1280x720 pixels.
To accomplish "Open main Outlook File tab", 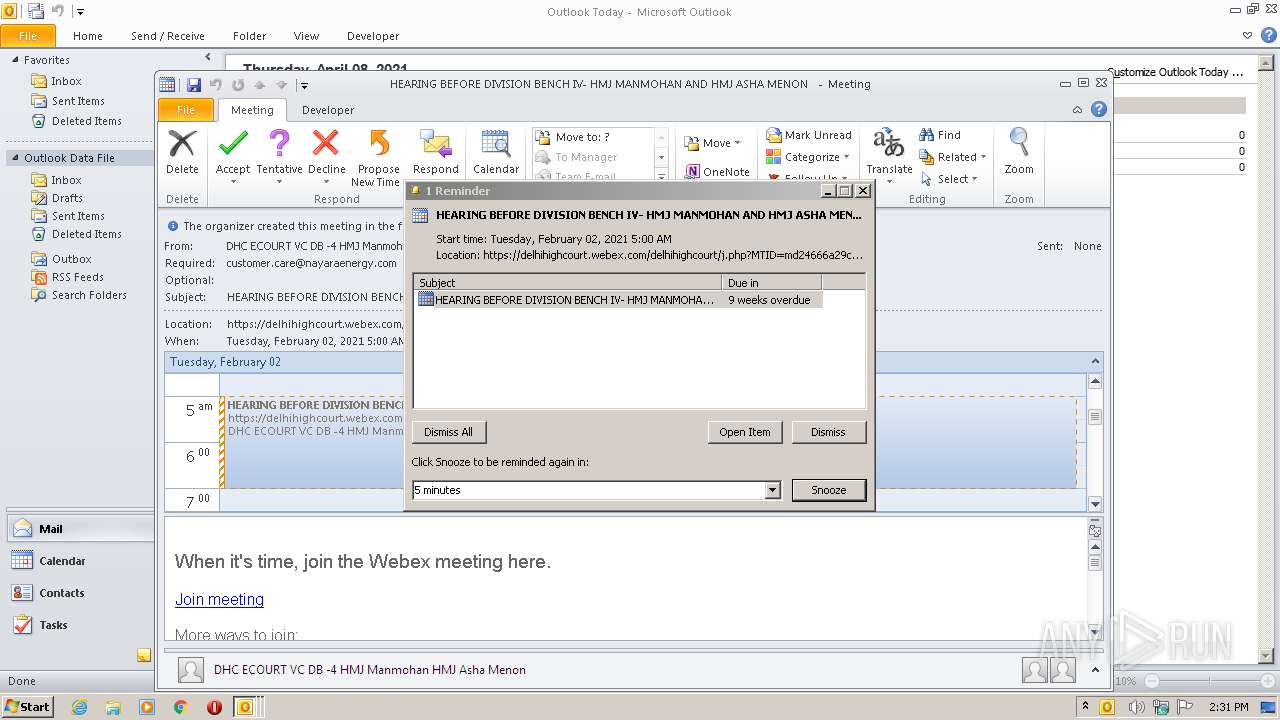I will point(28,36).
